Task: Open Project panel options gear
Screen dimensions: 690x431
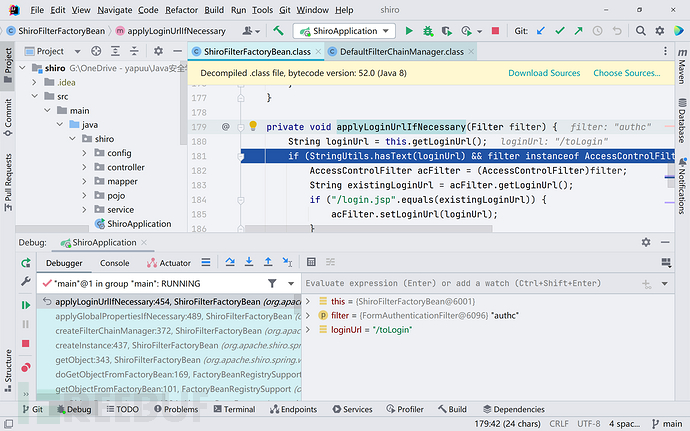Action: pos(158,52)
